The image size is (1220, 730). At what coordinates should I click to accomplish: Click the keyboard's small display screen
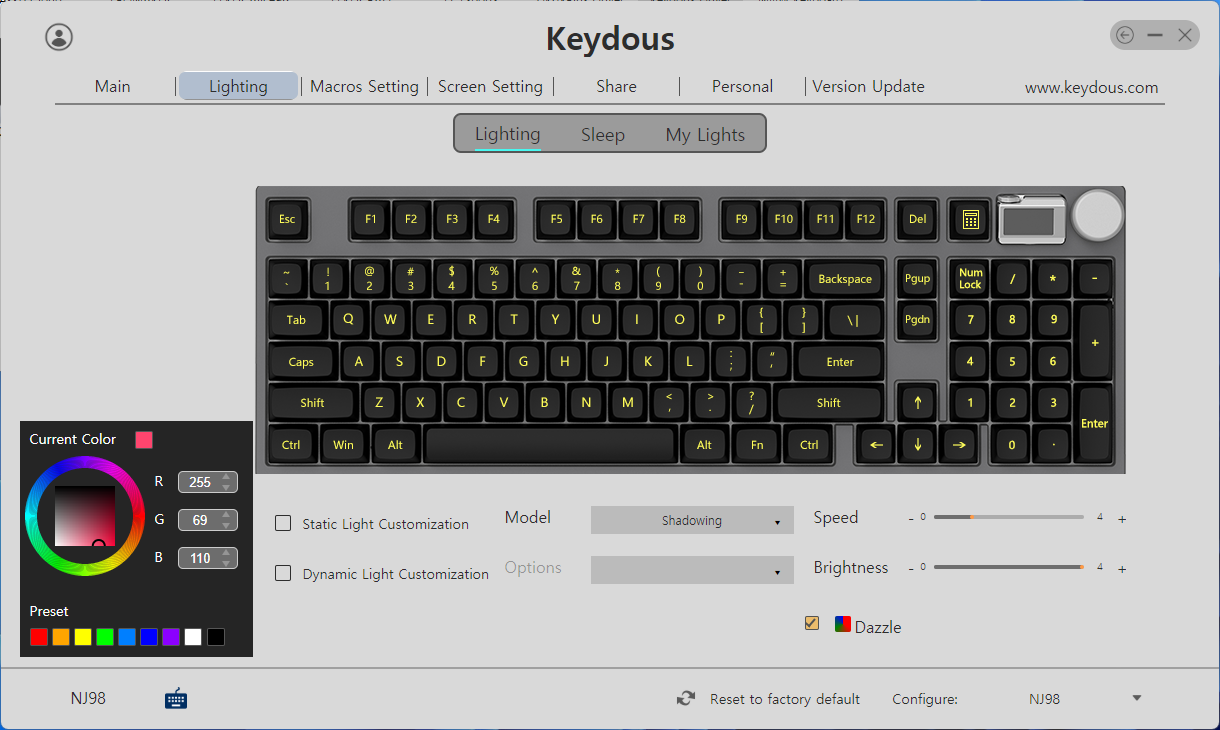click(x=1033, y=220)
